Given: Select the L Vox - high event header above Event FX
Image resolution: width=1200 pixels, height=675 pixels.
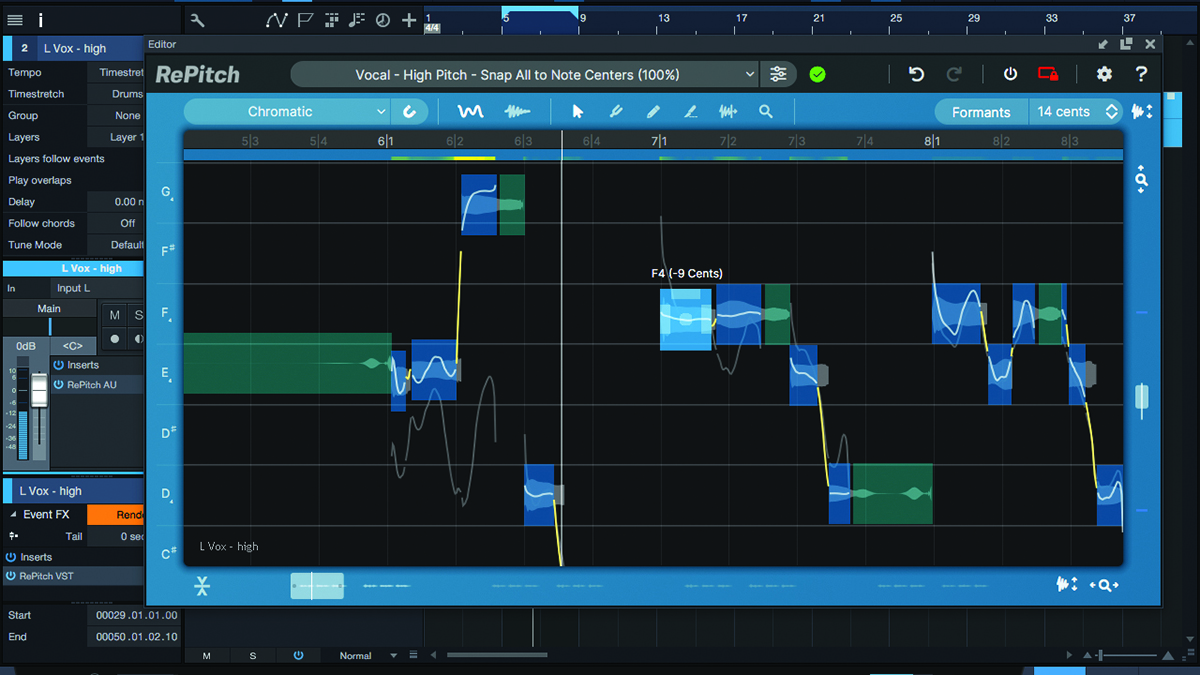Looking at the screenshot, I should [x=74, y=491].
